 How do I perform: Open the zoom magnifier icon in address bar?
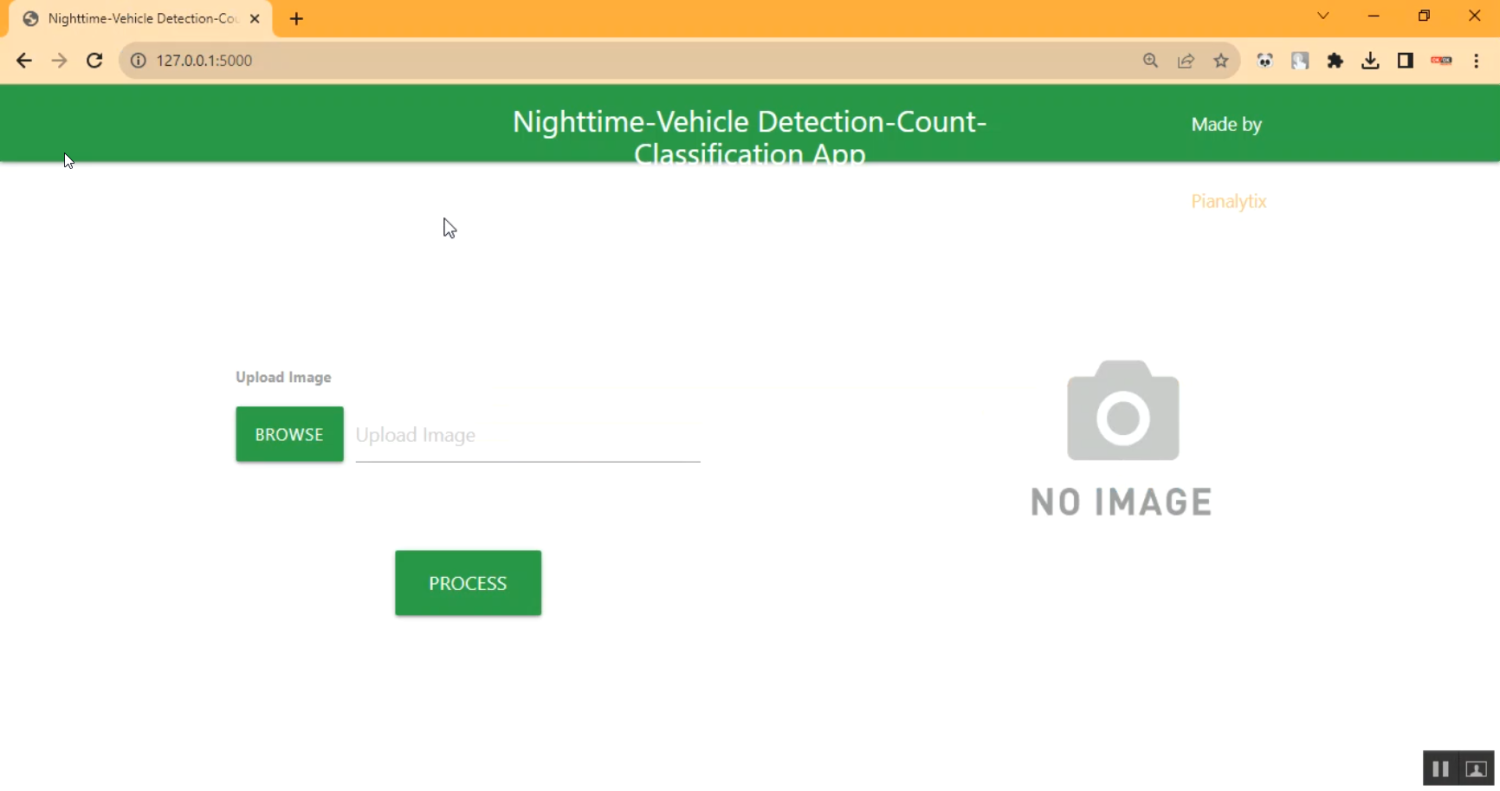click(1150, 60)
